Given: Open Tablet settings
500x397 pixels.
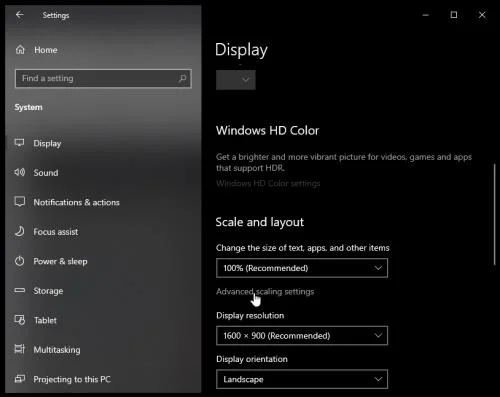Looking at the screenshot, I should pos(103,320).
